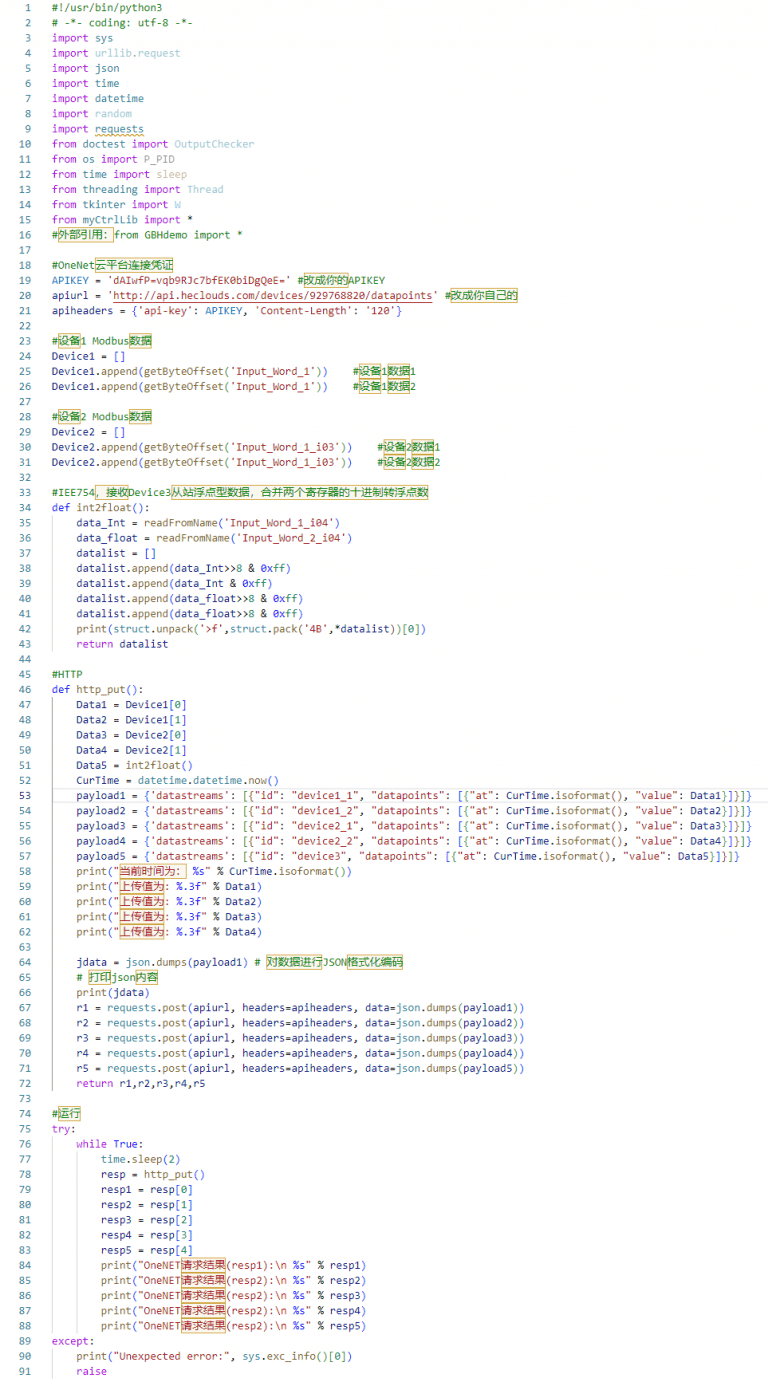Viewport: 768px width, 1382px height.
Task: Click the 'while True:' loop header
Action: pyautogui.click(x=110, y=1144)
